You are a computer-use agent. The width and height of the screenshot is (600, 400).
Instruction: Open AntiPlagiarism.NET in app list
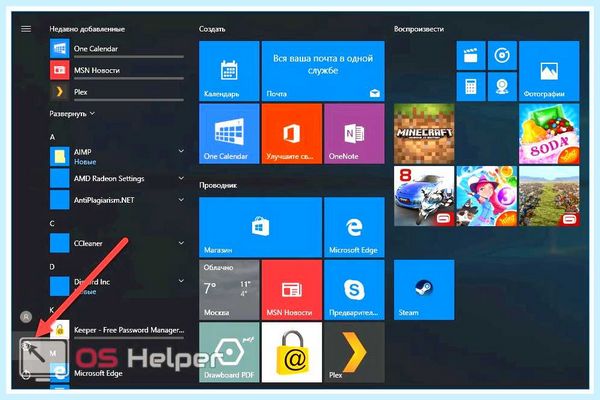coord(117,200)
